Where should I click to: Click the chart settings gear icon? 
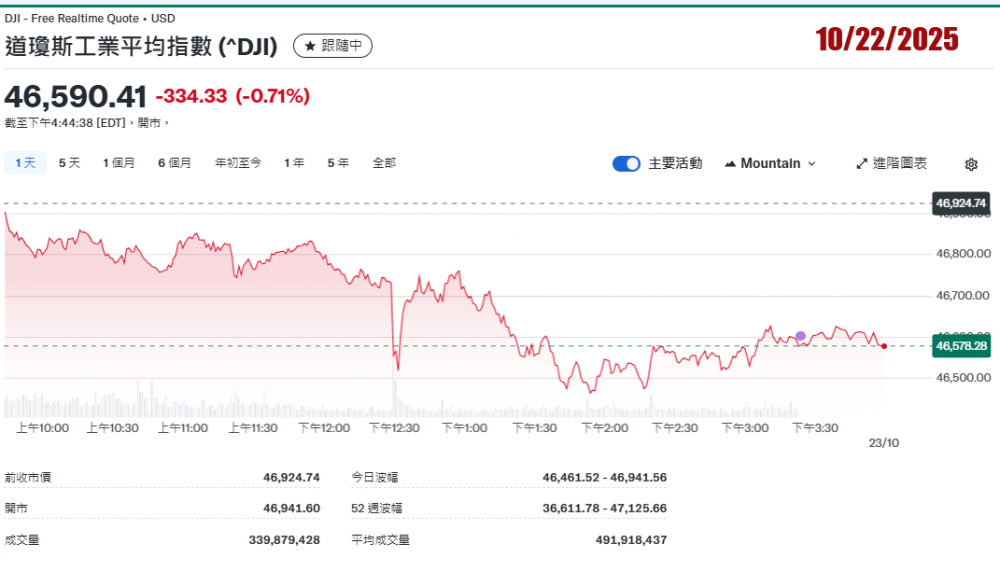point(970,164)
